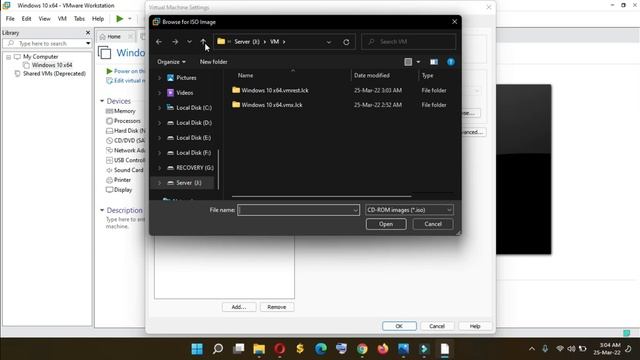The width and height of the screenshot is (640, 360).
Task: Open the VMware File menu
Action: (10, 19)
